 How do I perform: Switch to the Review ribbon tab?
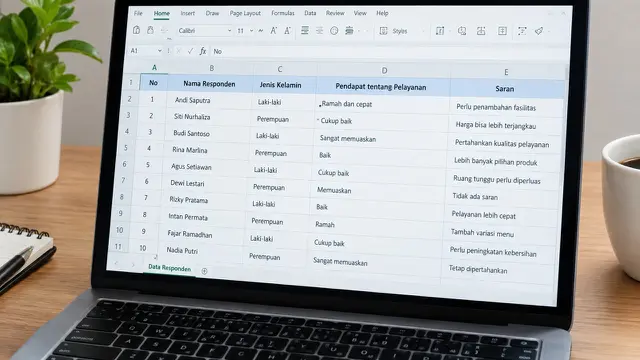[x=335, y=13]
